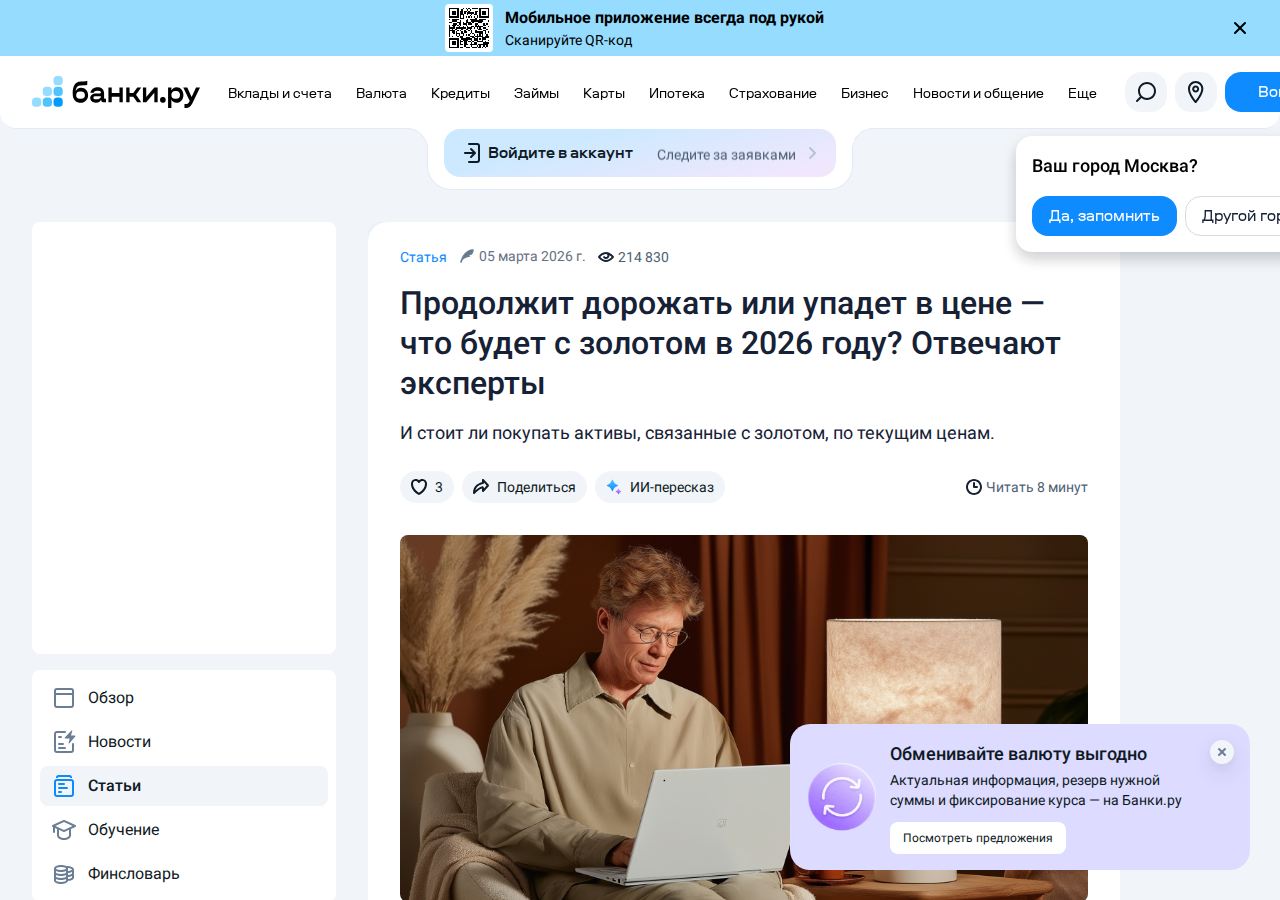
Task: Click the ИИ-пересказ button label
Action: coord(672,487)
